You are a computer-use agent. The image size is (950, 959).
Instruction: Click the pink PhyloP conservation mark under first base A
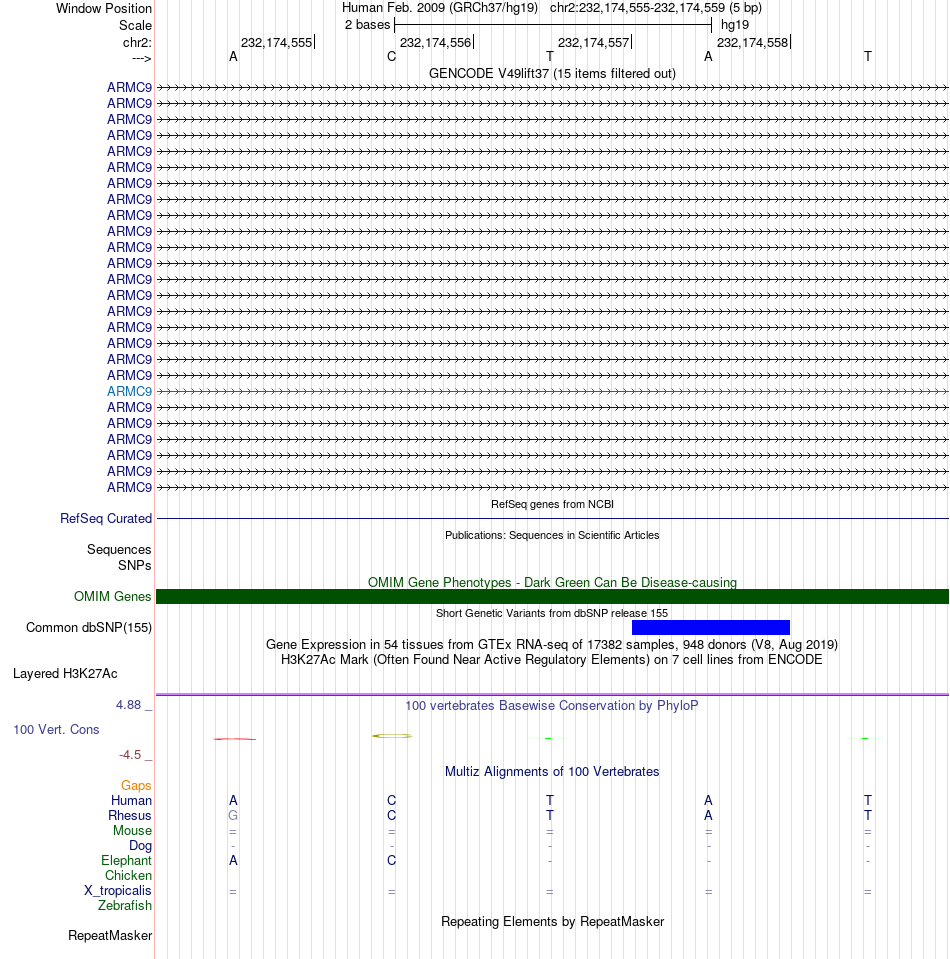pyautogui.click(x=234, y=739)
